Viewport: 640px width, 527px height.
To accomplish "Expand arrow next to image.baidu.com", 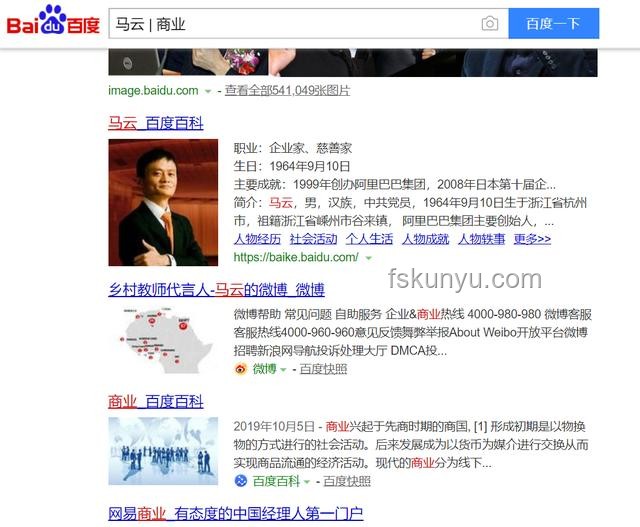I will (208, 91).
